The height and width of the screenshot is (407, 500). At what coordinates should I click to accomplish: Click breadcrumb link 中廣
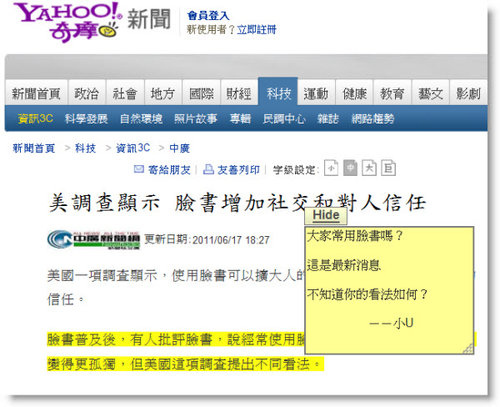tap(179, 148)
